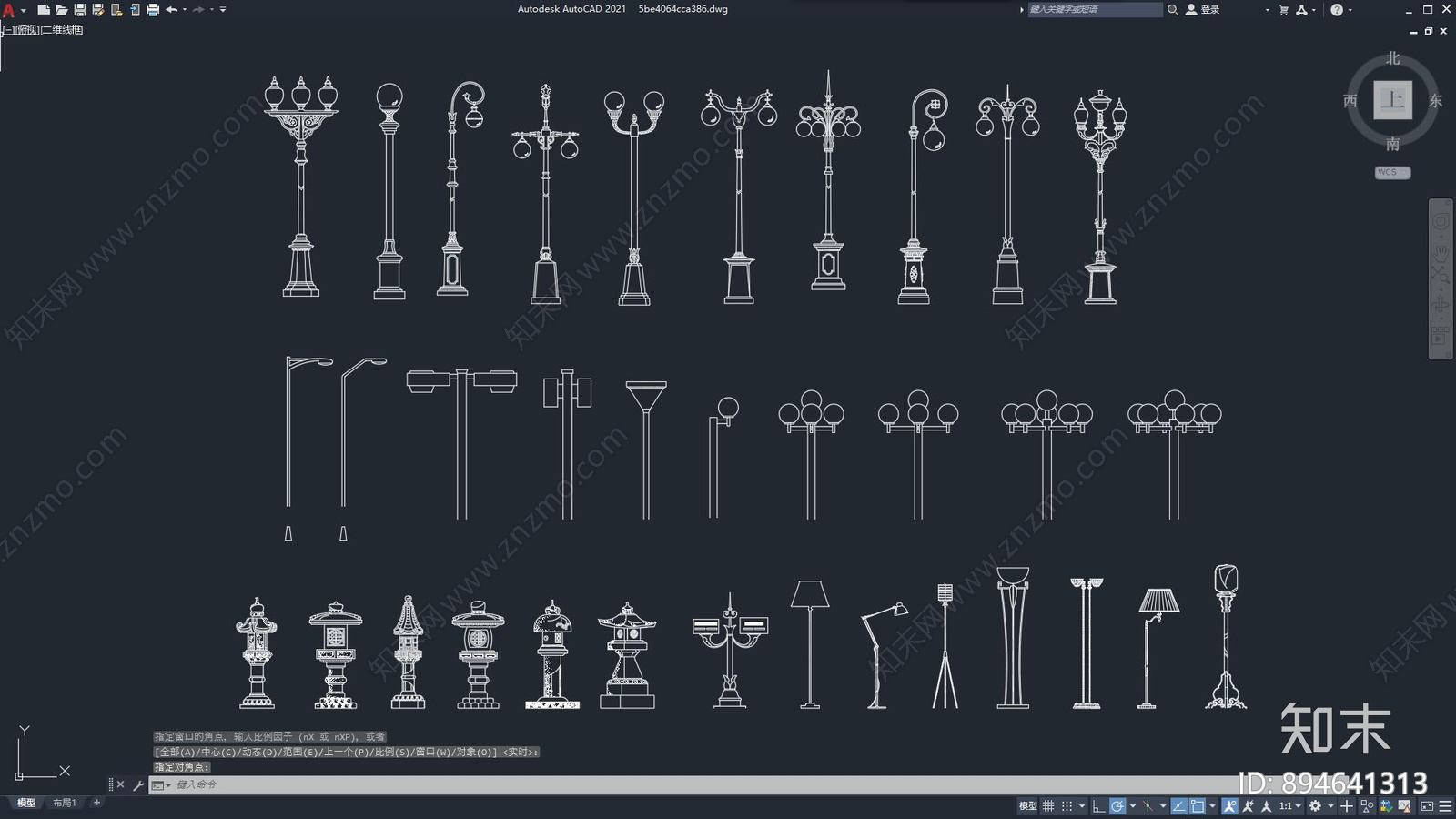Screen dimensions: 1456x819
Task: Click the Save to Web & Mobile icon
Action: 135,10
